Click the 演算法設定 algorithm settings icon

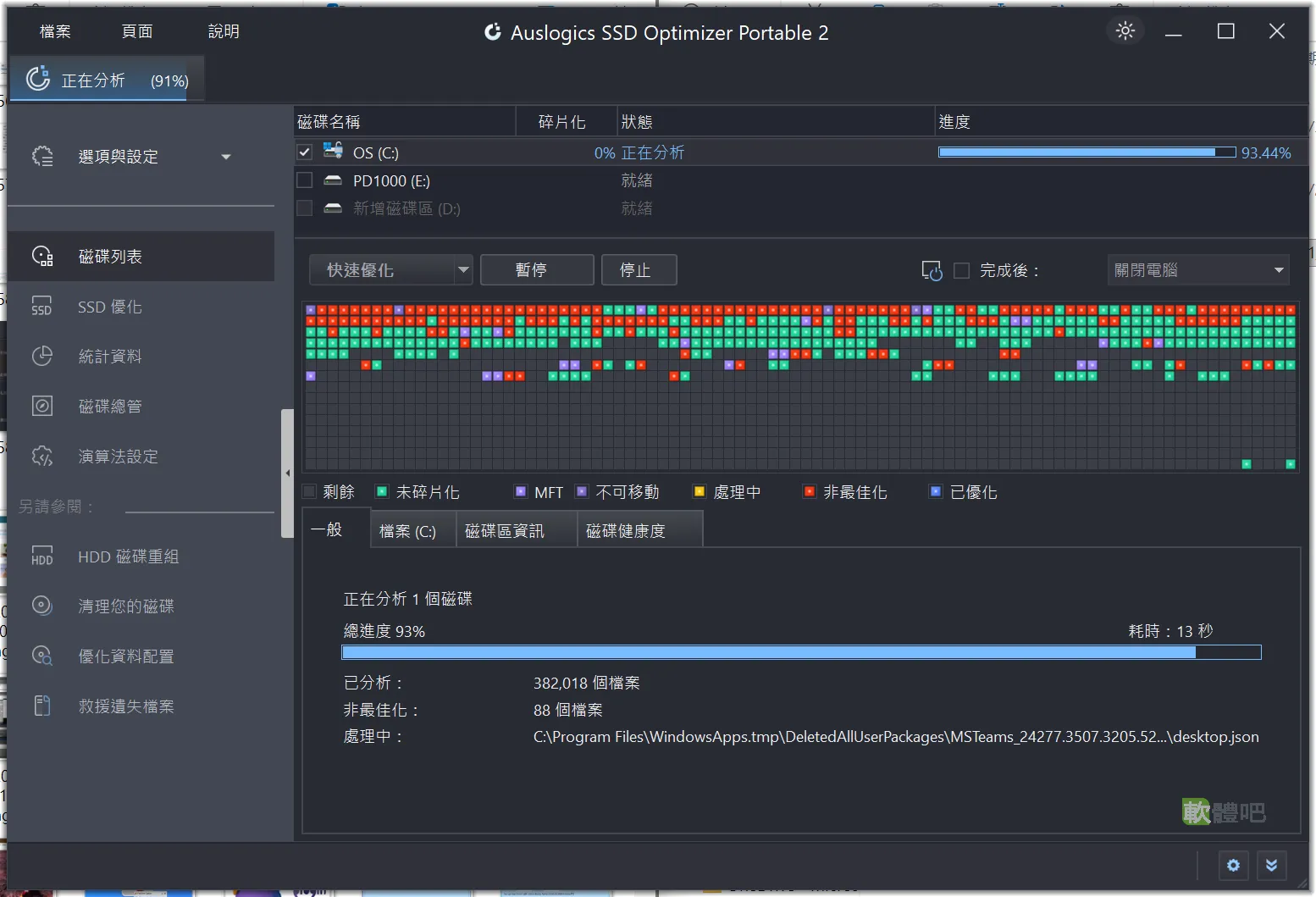42,456
